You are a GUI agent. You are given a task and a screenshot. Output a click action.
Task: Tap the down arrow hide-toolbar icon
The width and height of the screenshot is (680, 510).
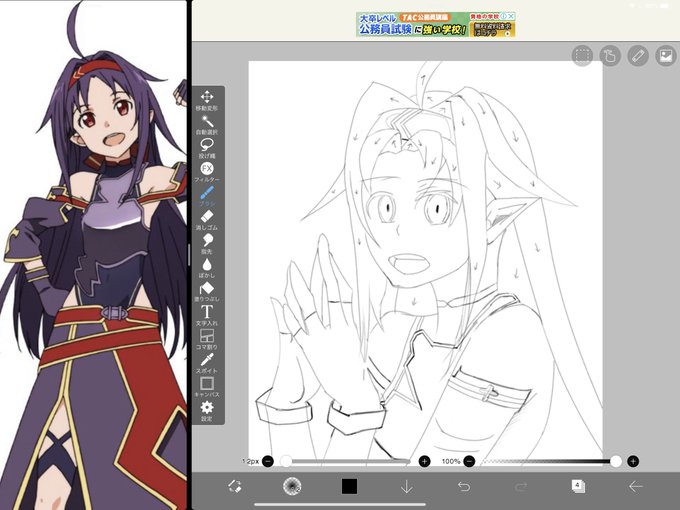click(406, 487)
